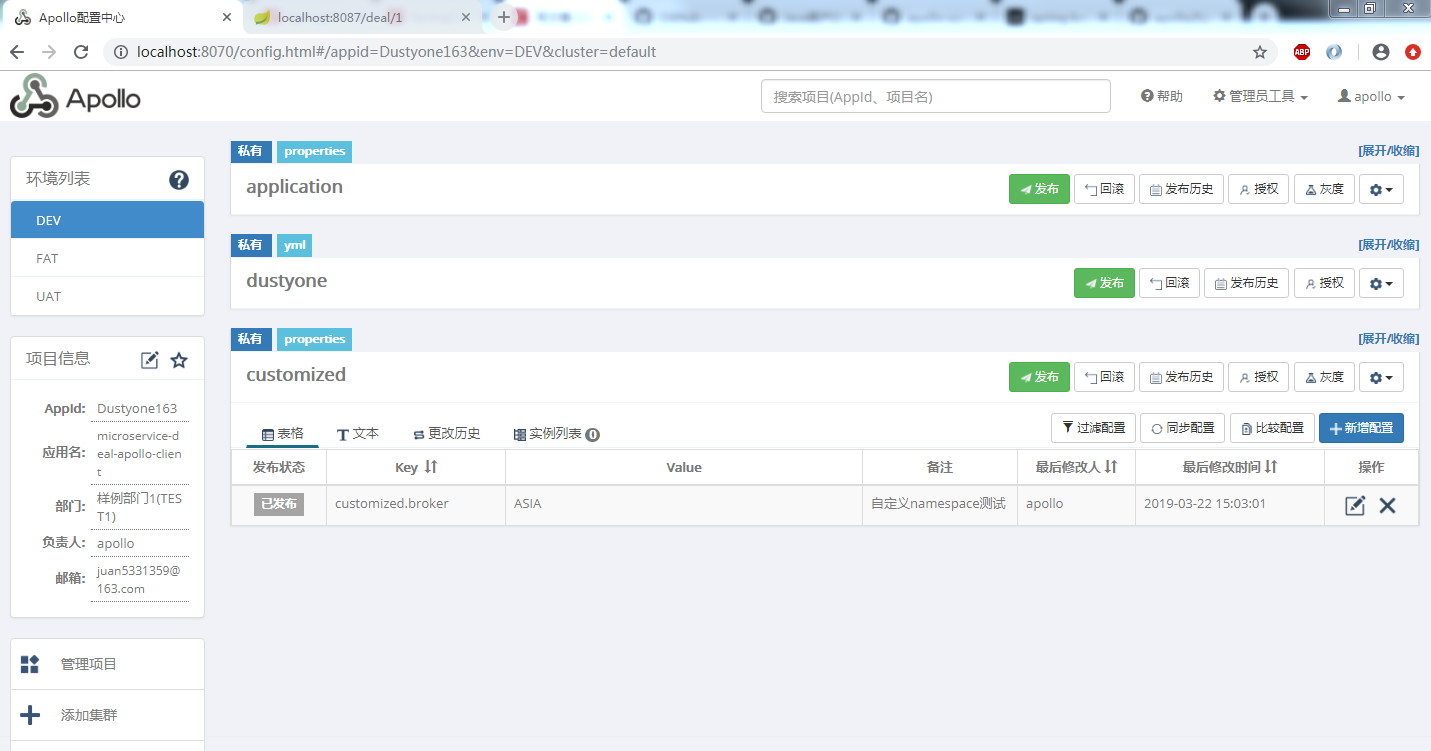Select UAT environment

point(107,296)
